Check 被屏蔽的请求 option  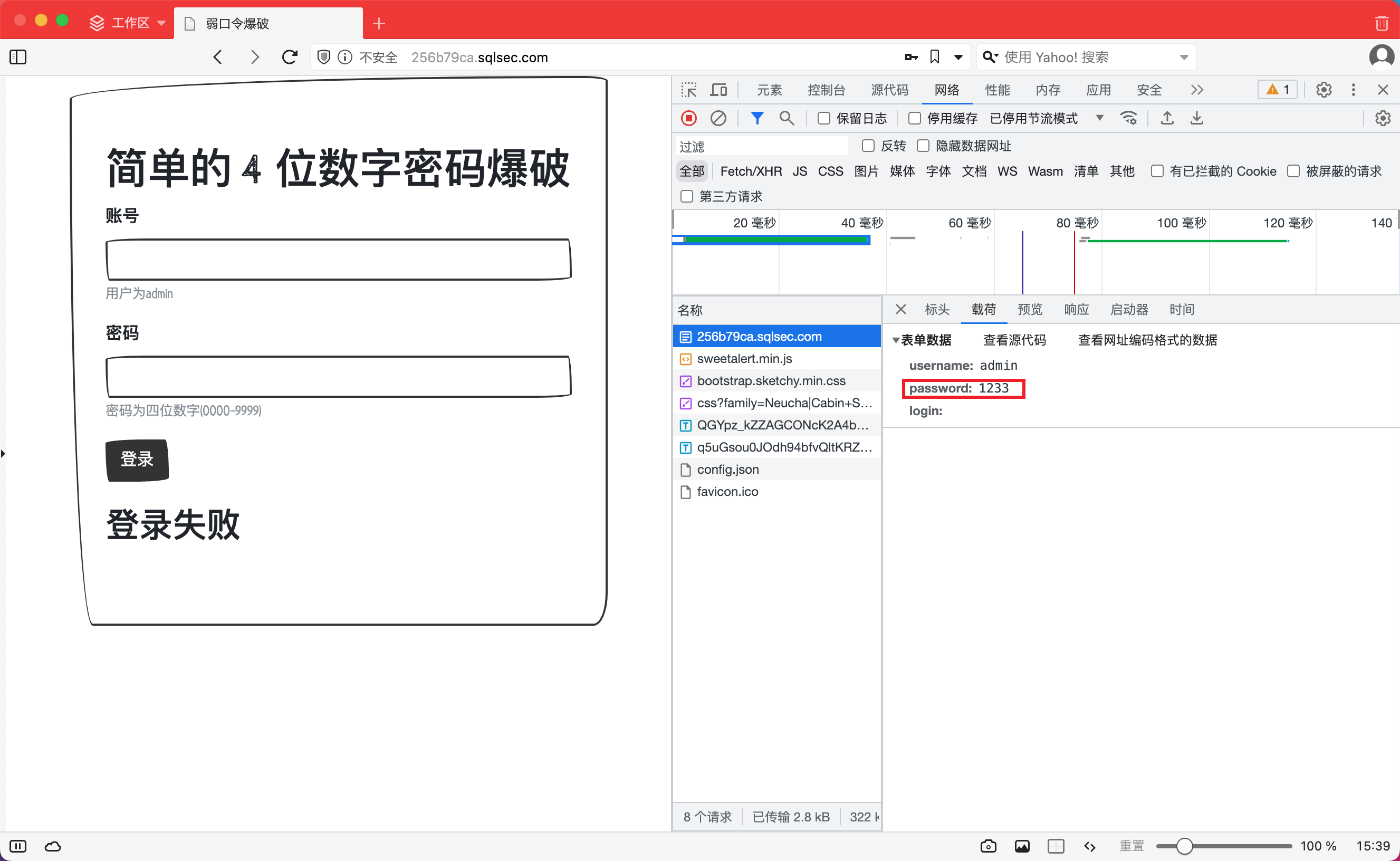tap(1293, 171)
